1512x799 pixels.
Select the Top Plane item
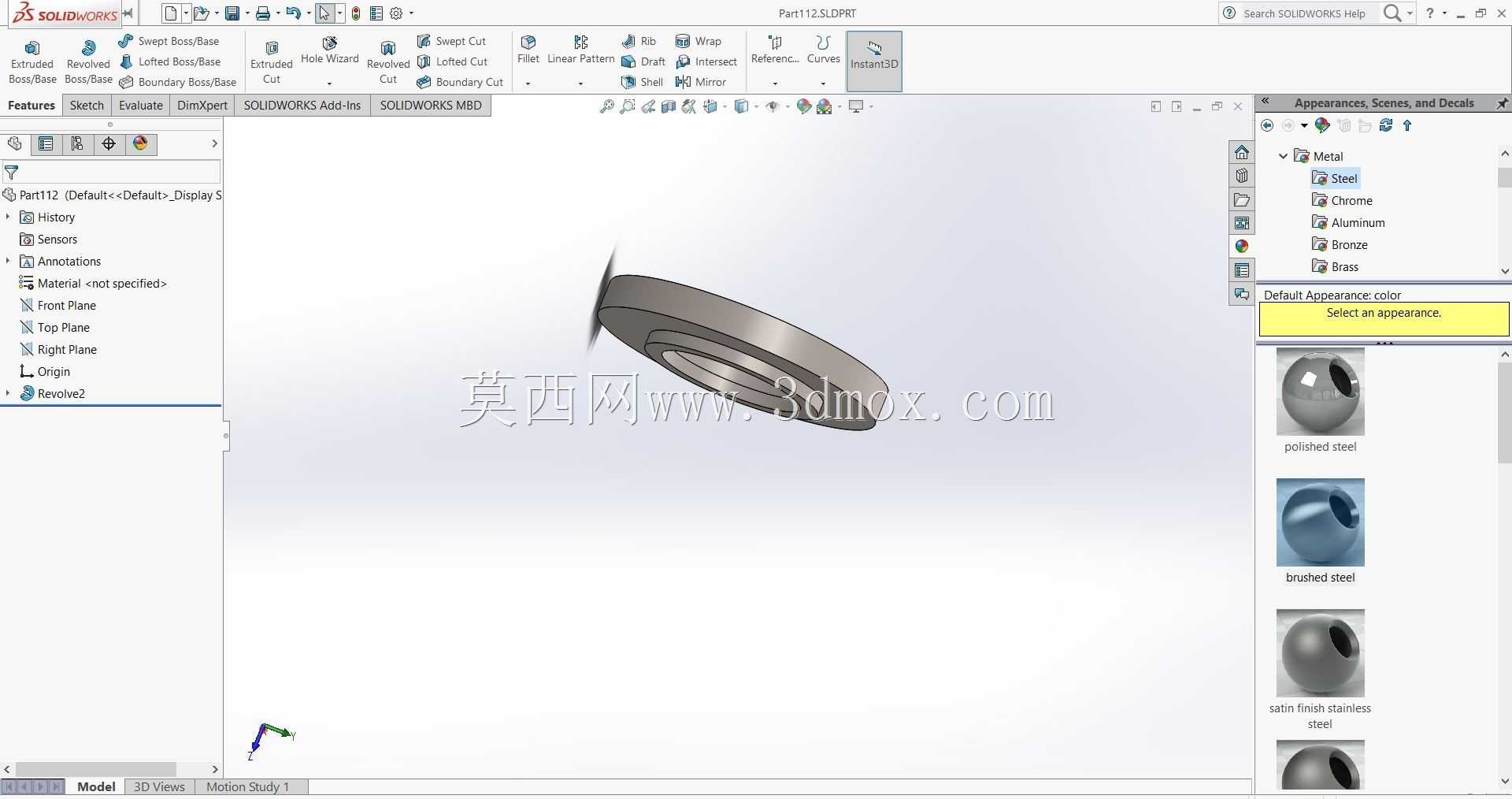(54, 327)
